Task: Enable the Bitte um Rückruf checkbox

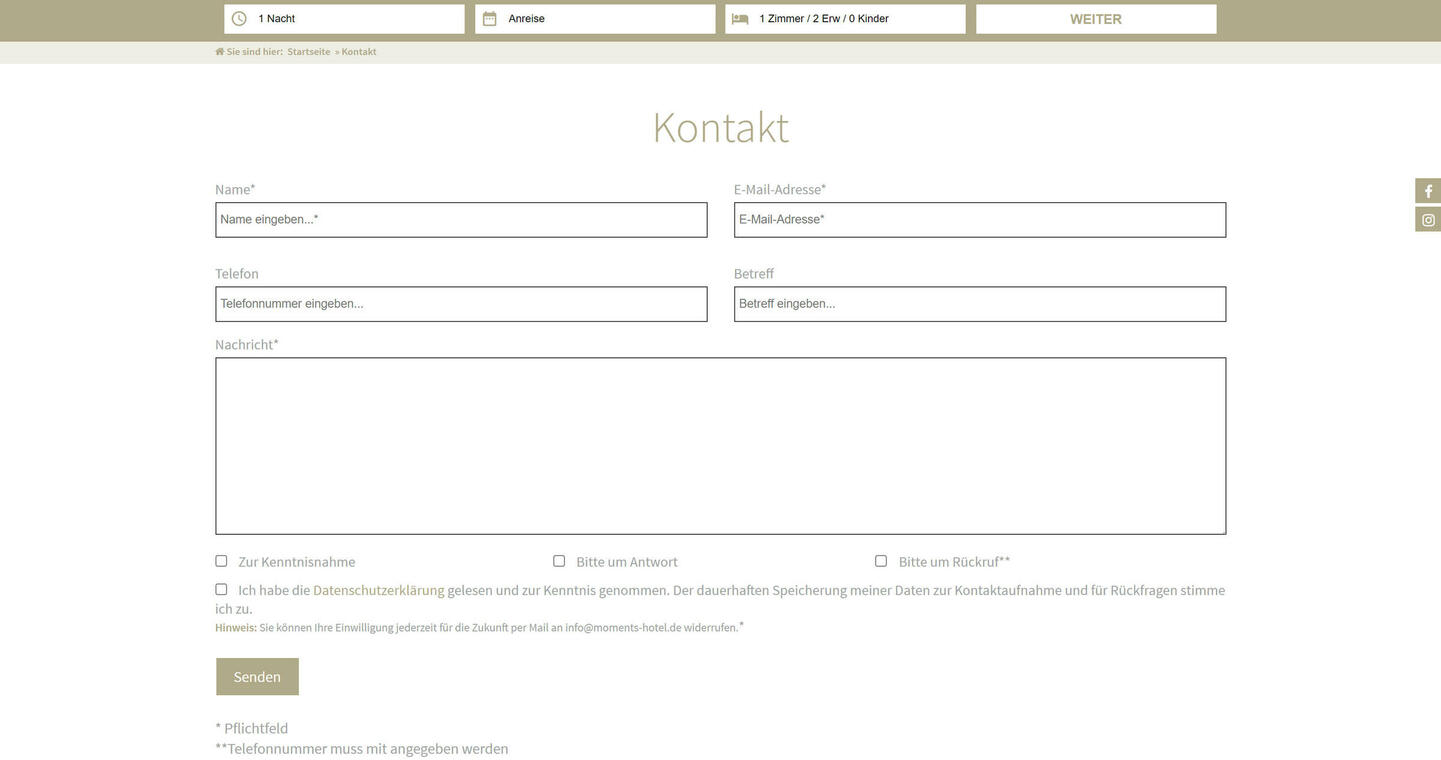Action: 881,561
